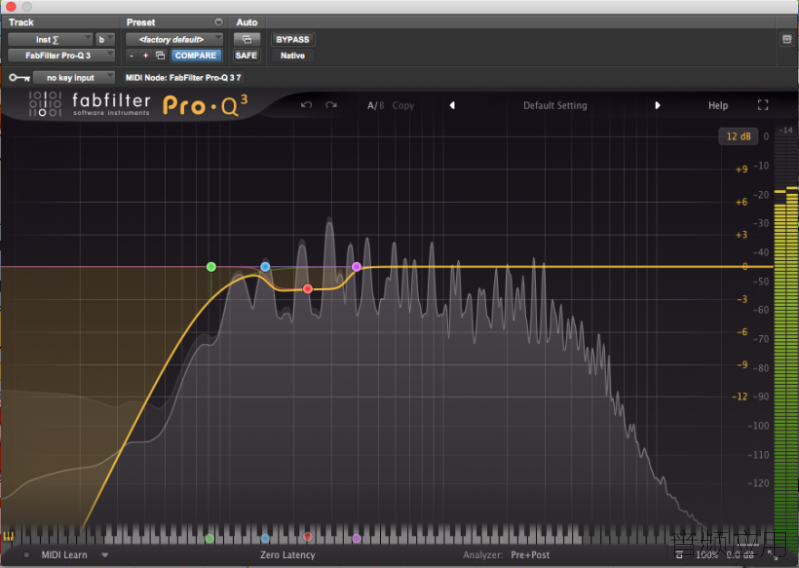Open the Inst track selector dropdown
799x568 pixels.
click(x=50, y=39)
